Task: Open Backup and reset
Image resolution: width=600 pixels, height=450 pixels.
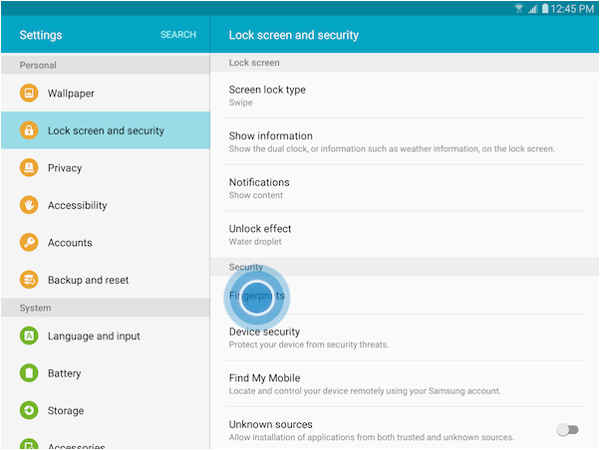Action: pyautogui.click(x=106, y=280)
